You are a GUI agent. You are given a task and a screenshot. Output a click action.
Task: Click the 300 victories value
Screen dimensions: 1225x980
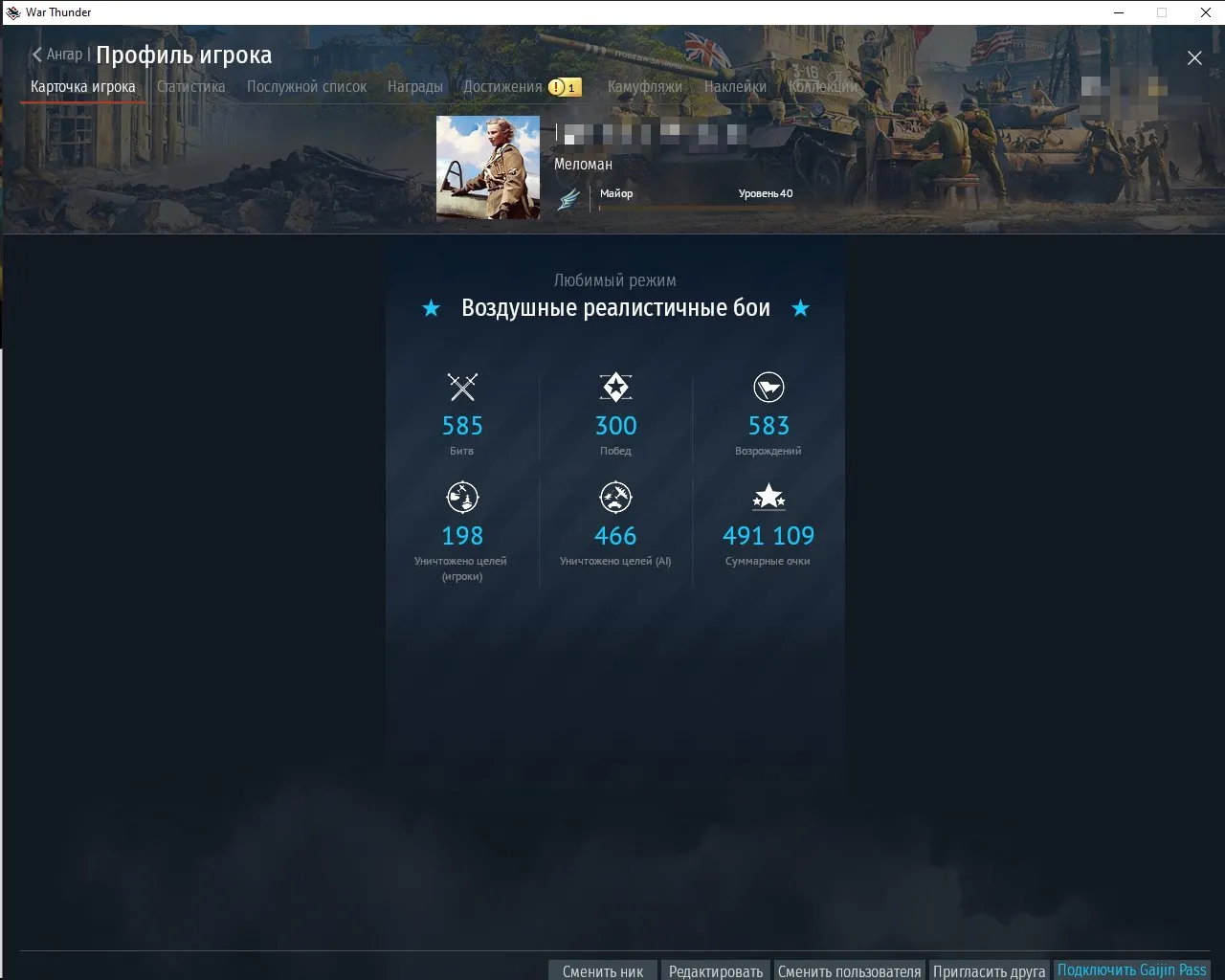(615, 426)
